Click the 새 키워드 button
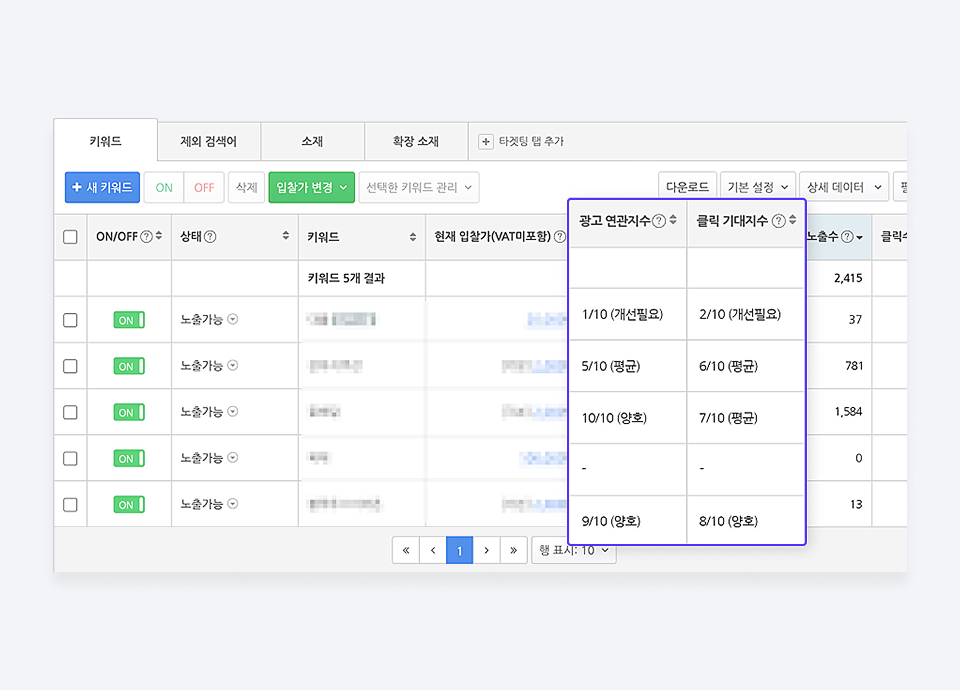Image resolution: width=960 pixels, height=690 pixels. pyautogui.click(x=101, y=187)
